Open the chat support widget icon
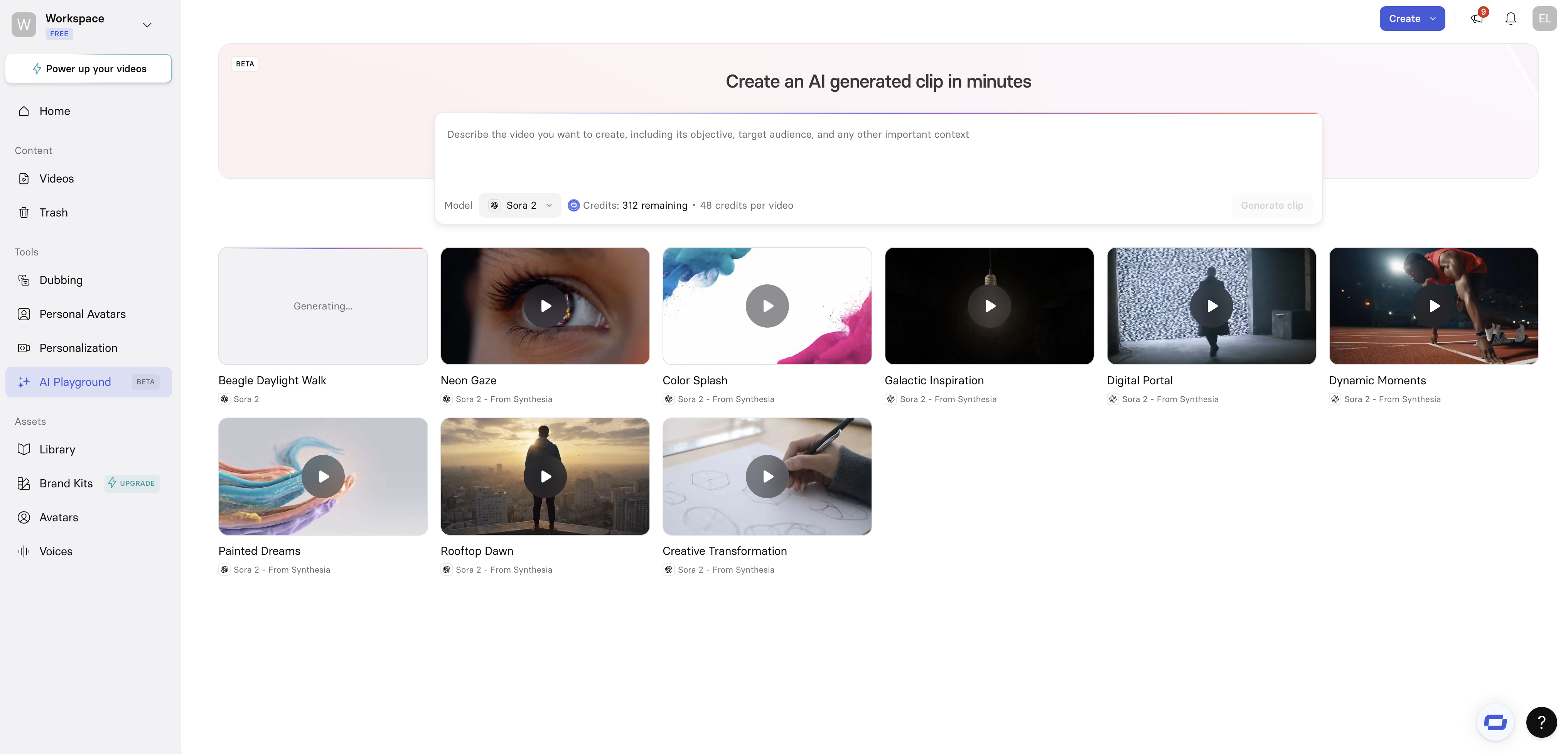Image resolution: width=1568 pixels, height=754 pixels. [1495, 722]
